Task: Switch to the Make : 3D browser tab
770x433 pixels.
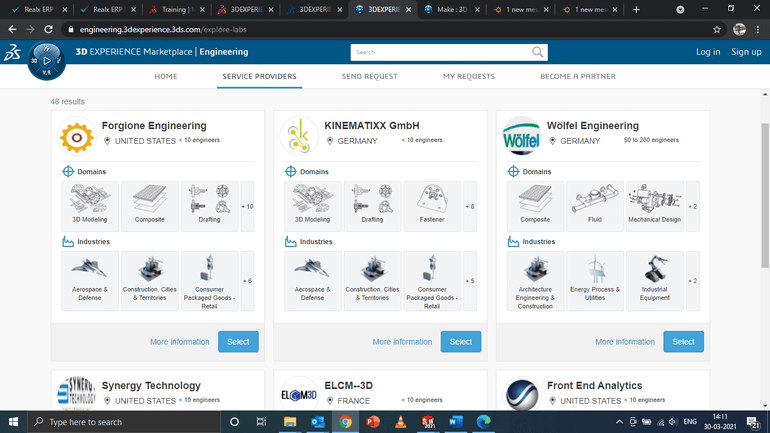Action: (x=451, y=9)
